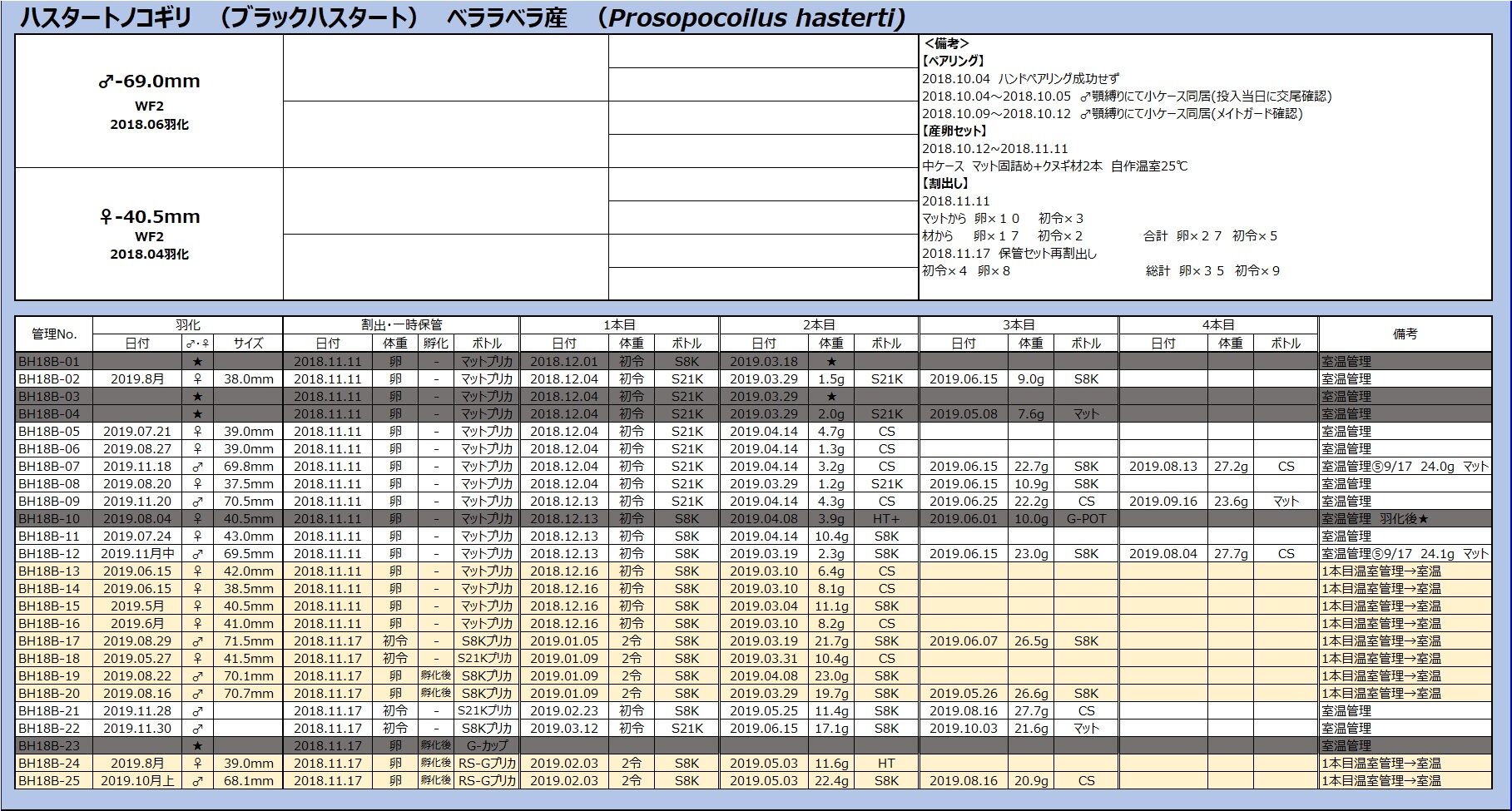1512x811 pixels.
Task: Select row label BH18B-13
Action: pyautogui.click(x=54, y=571)
